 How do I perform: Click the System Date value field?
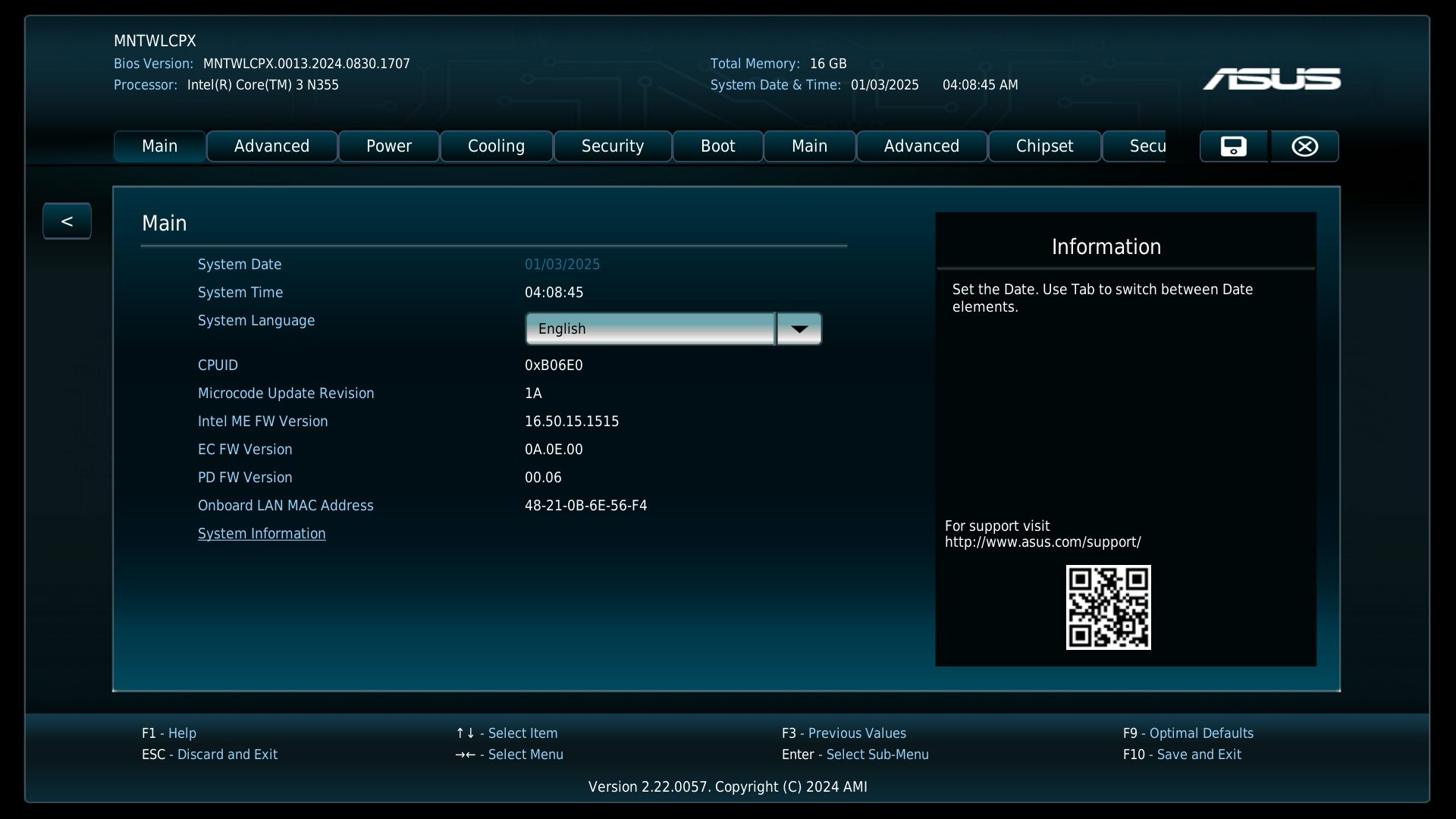562,265
